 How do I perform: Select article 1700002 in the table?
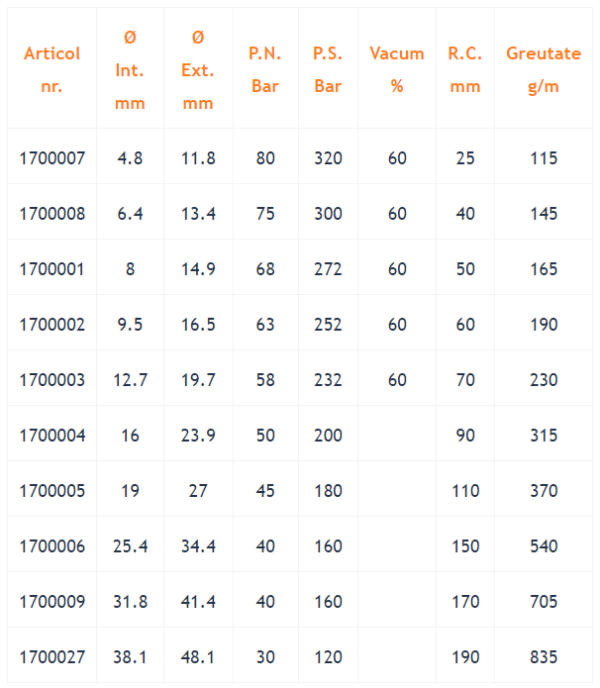pos(52,325)
